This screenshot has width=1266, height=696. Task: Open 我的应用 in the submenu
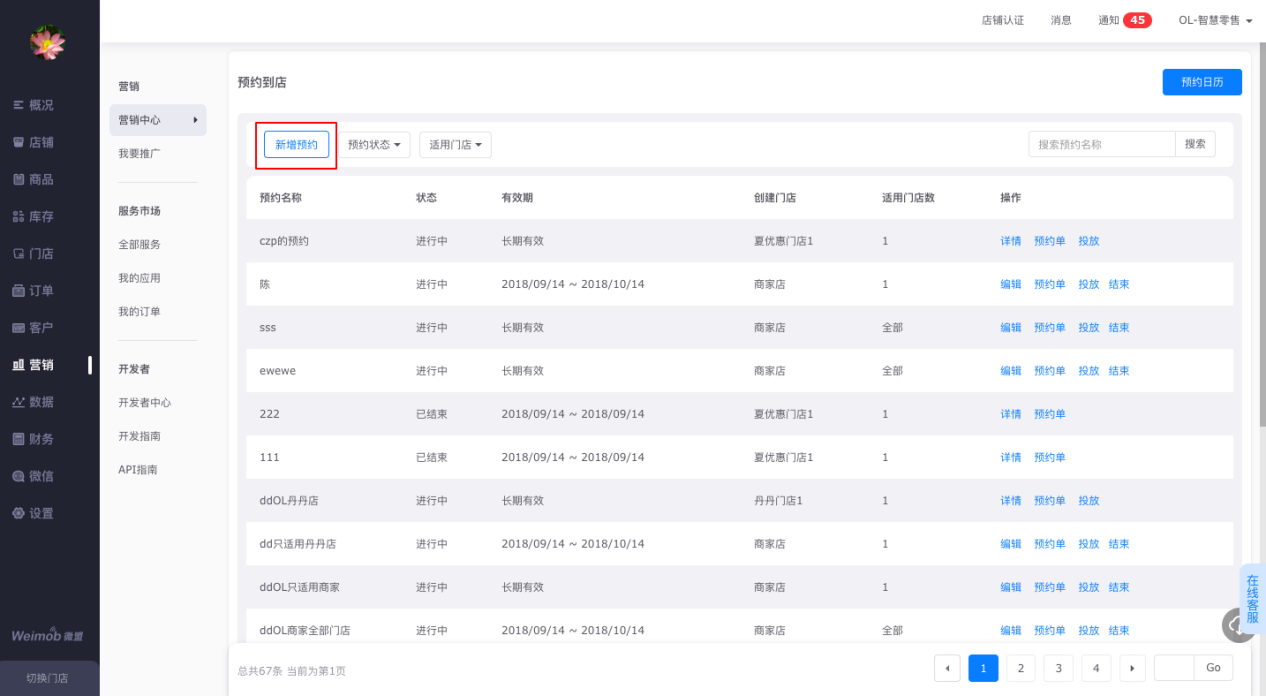tap(139, 278)
